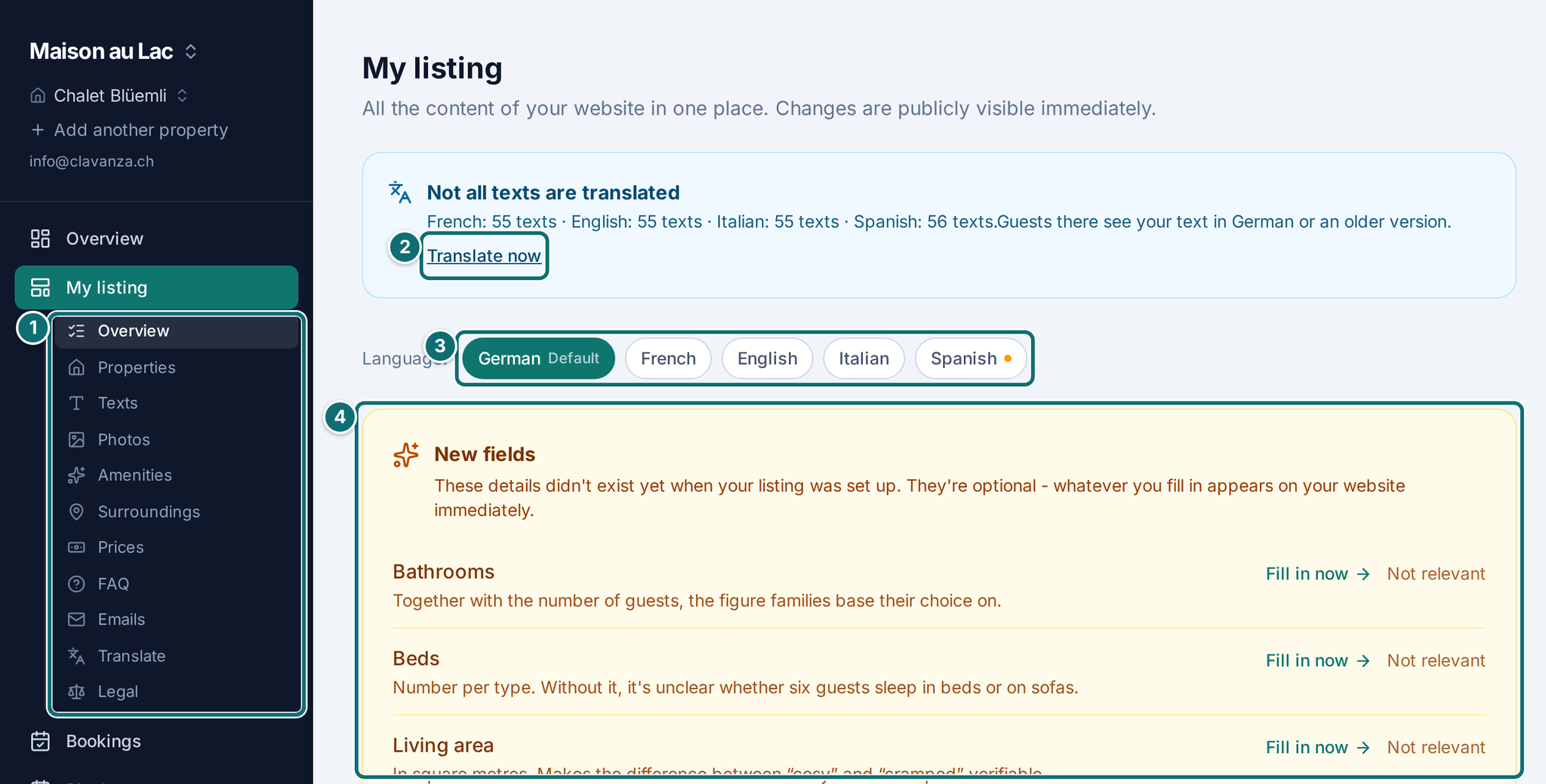Image resolution: width=1546 pixels, height=784 pixels.
Task: Click the Translate now link
Action: point(484,256)
